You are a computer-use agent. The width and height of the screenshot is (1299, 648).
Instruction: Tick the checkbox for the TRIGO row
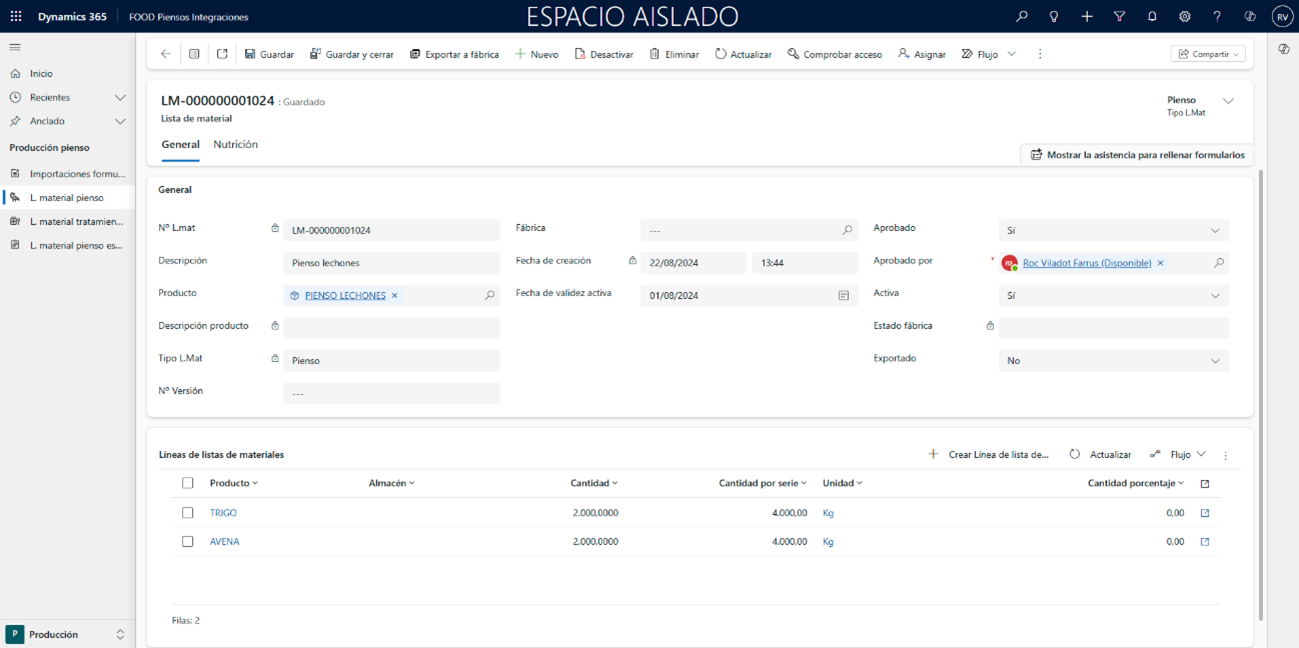tap(187, 513)
